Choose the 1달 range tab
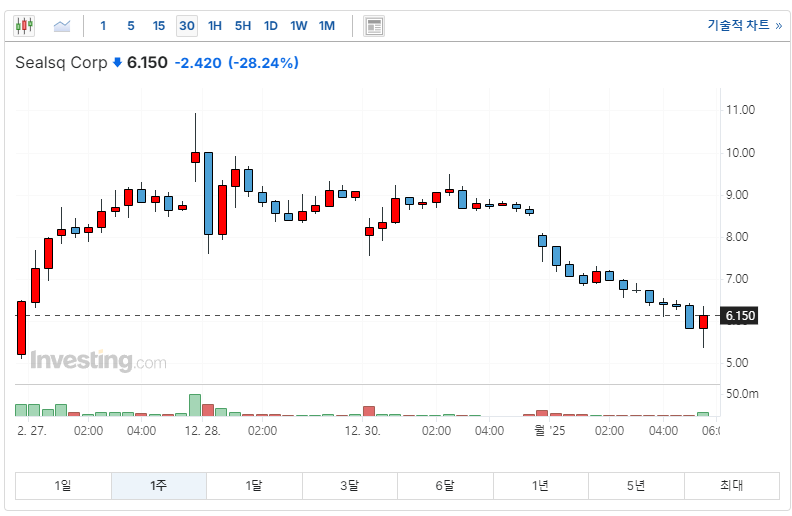Screen dimensions: 792x516 point(254,486)
